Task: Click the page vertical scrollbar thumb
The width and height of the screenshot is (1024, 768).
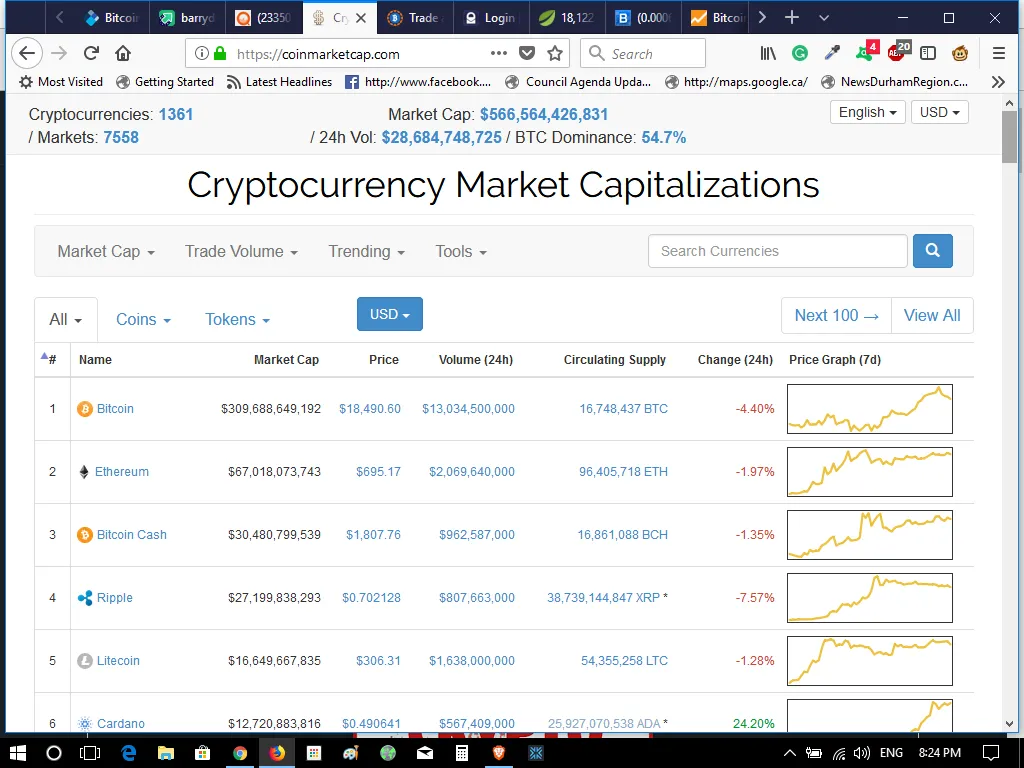Action: tap(1009, 136)
